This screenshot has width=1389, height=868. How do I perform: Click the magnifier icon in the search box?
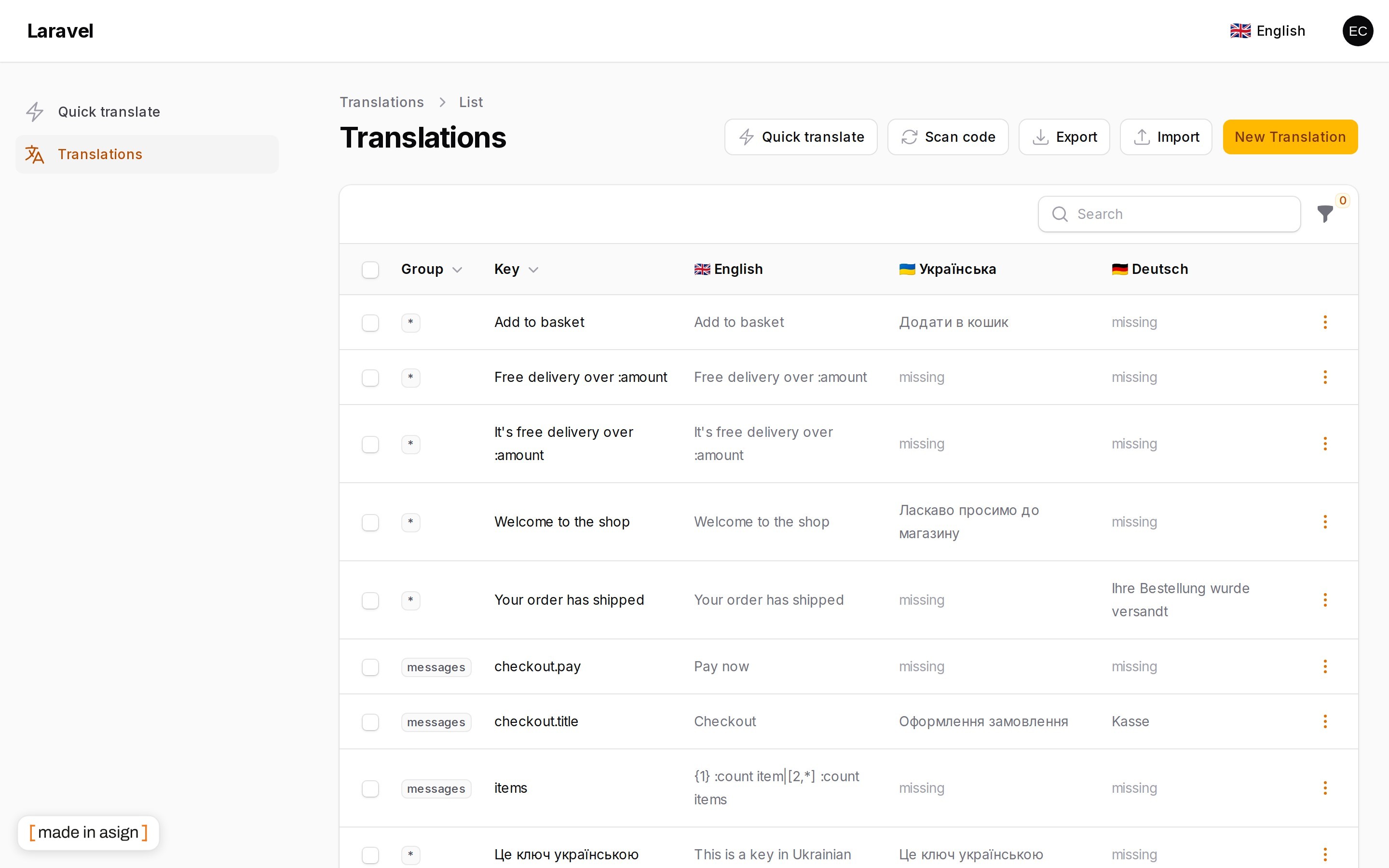[1060, 214]
